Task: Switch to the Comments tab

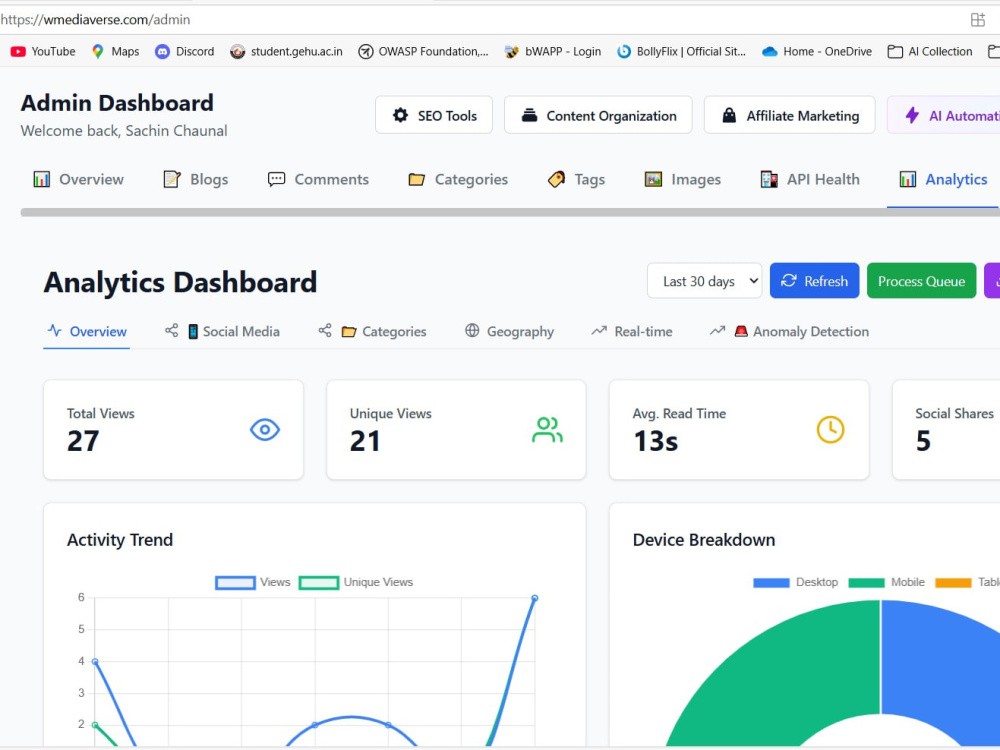Action: [x=318, y=180]
